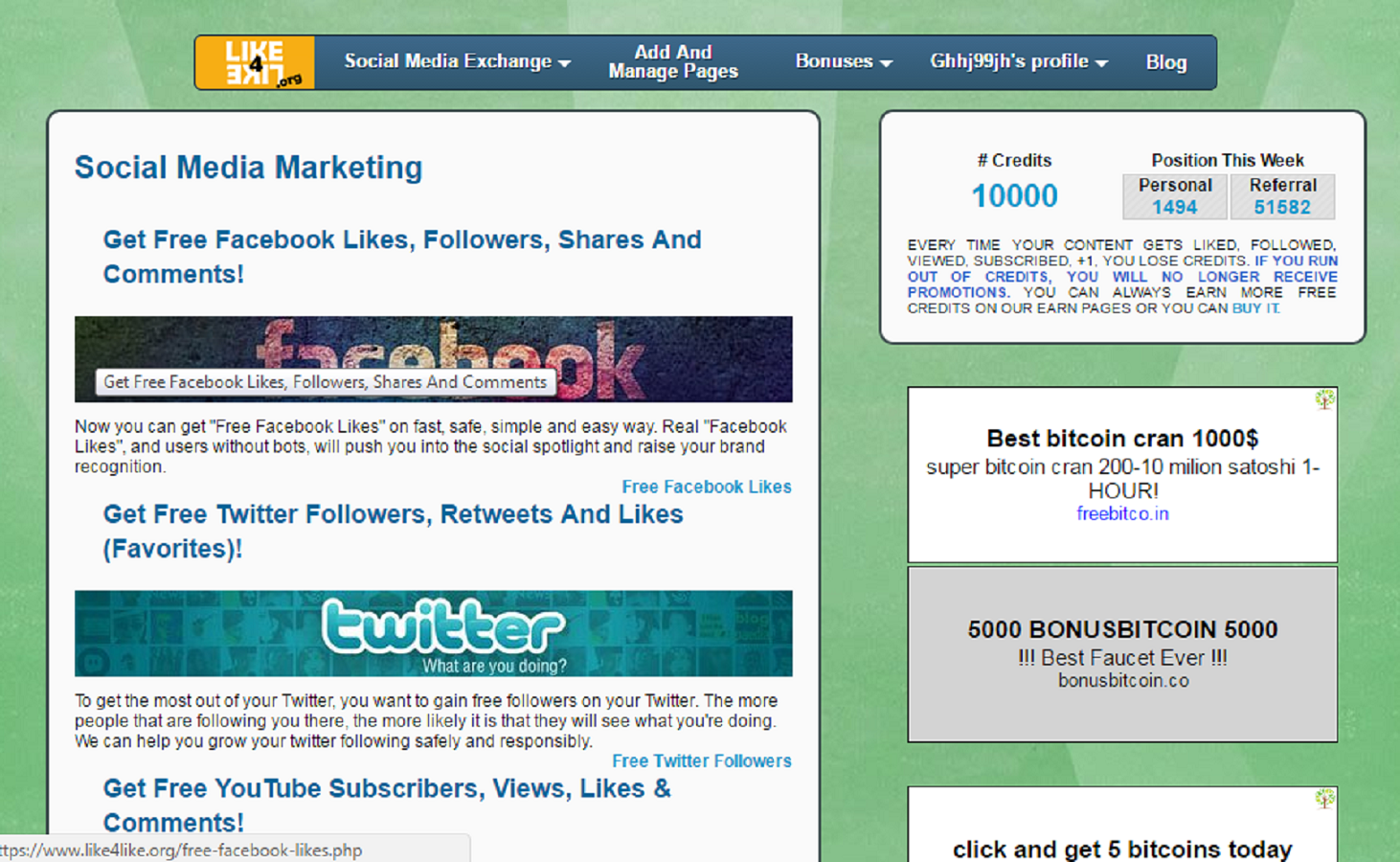Select the Personal position 1494 box
This screenshot has height=862, width=1400.
(x=1175, y=196)
